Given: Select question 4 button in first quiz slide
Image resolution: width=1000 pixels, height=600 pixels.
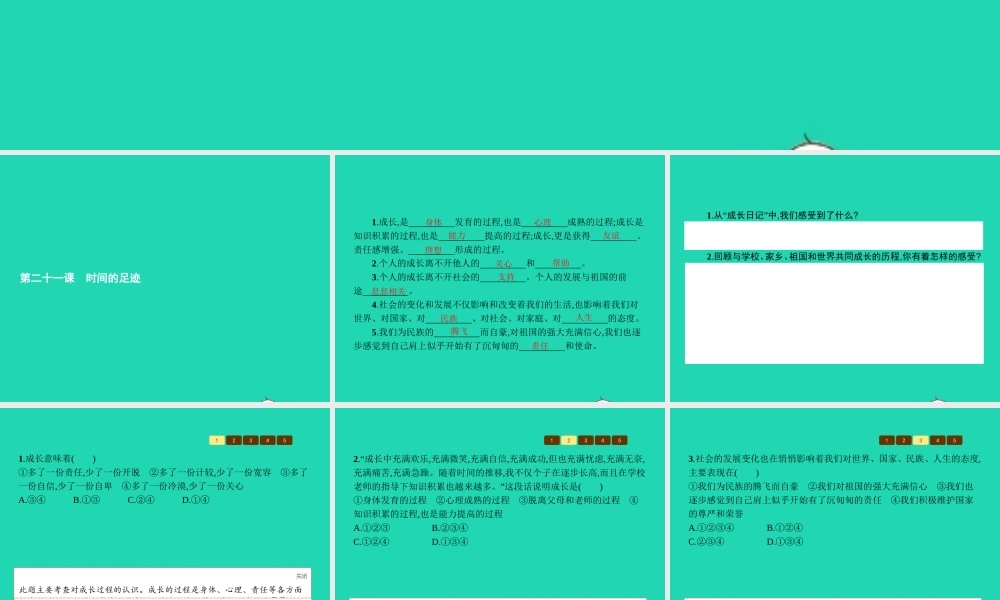Looking at the screenshot, I should (x=268, y=440).
